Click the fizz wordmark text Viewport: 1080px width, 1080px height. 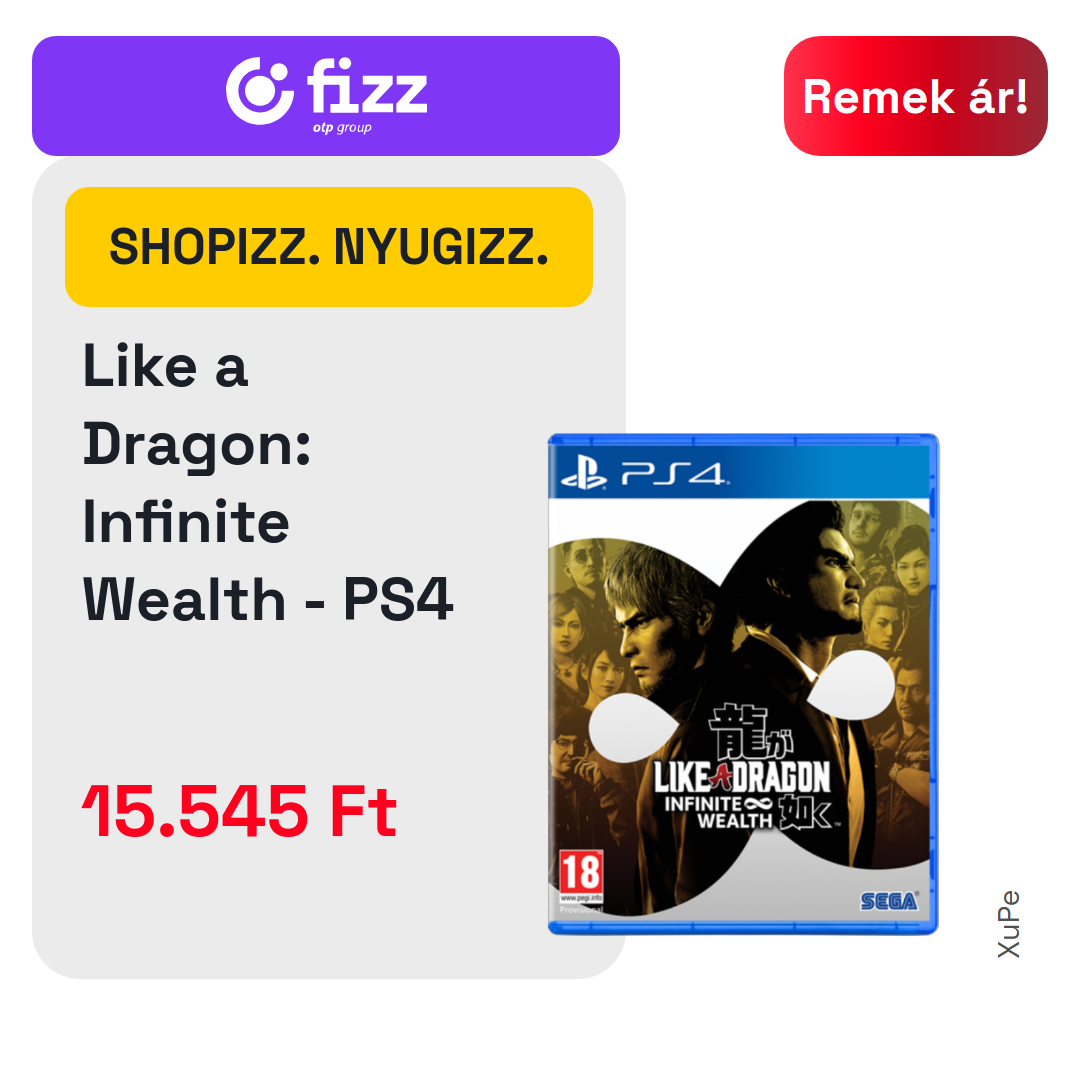pos(367,86)
